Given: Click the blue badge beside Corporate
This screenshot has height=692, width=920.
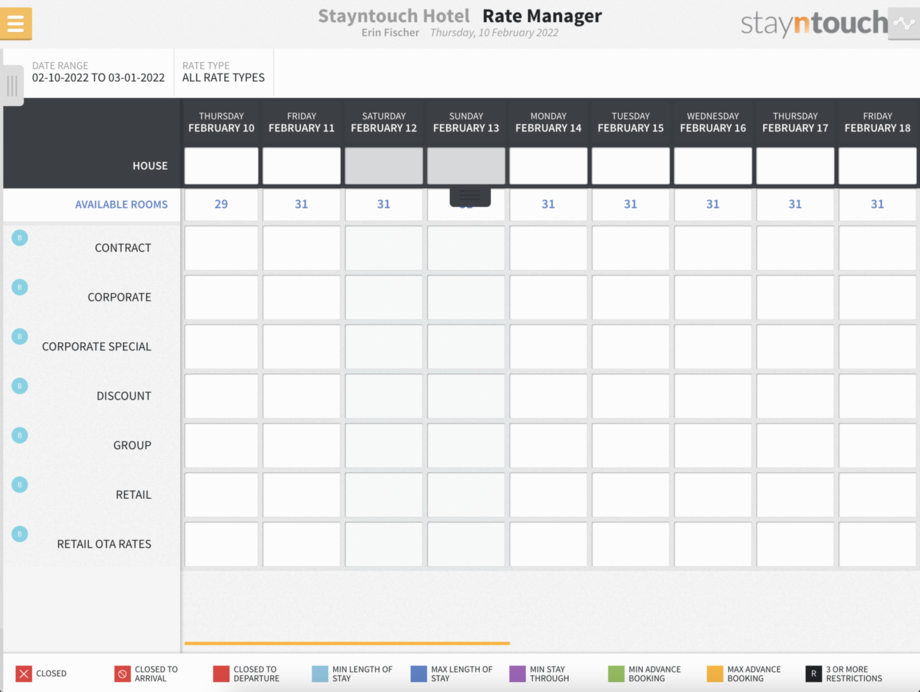Looking at the screenshot, I should 19,287.
